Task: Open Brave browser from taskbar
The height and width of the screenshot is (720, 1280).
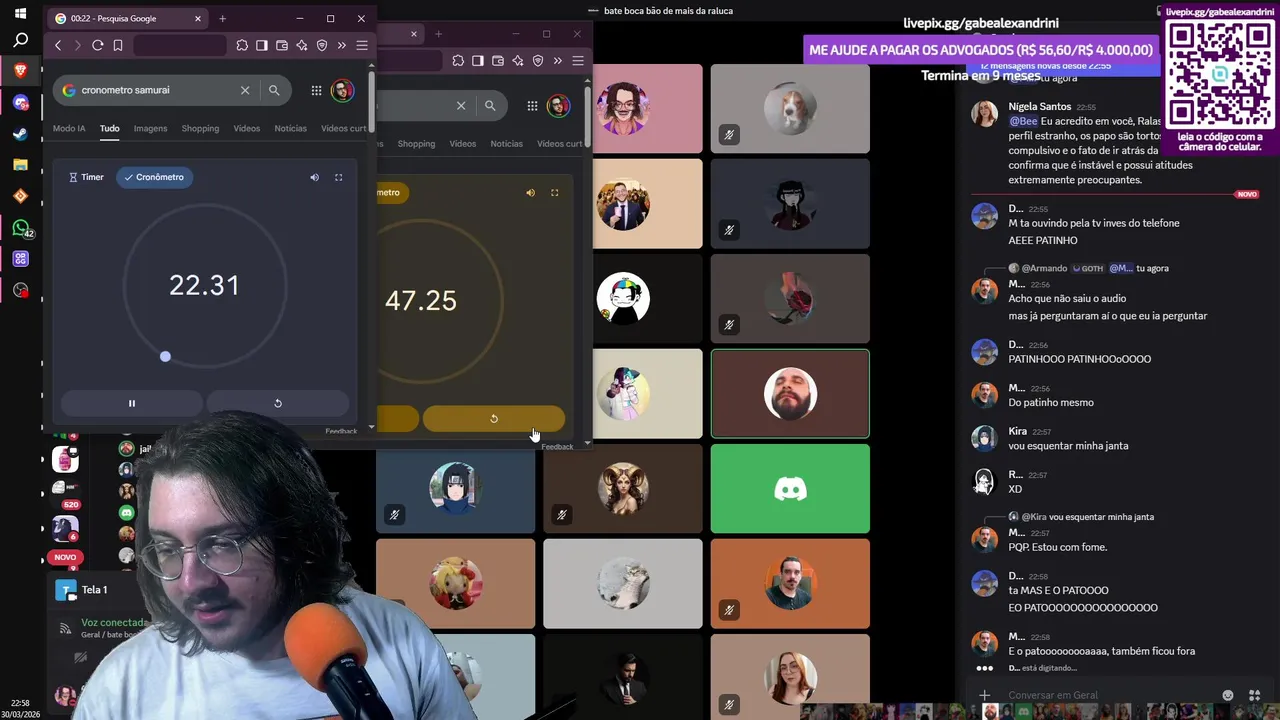Action: click(21, 71)
